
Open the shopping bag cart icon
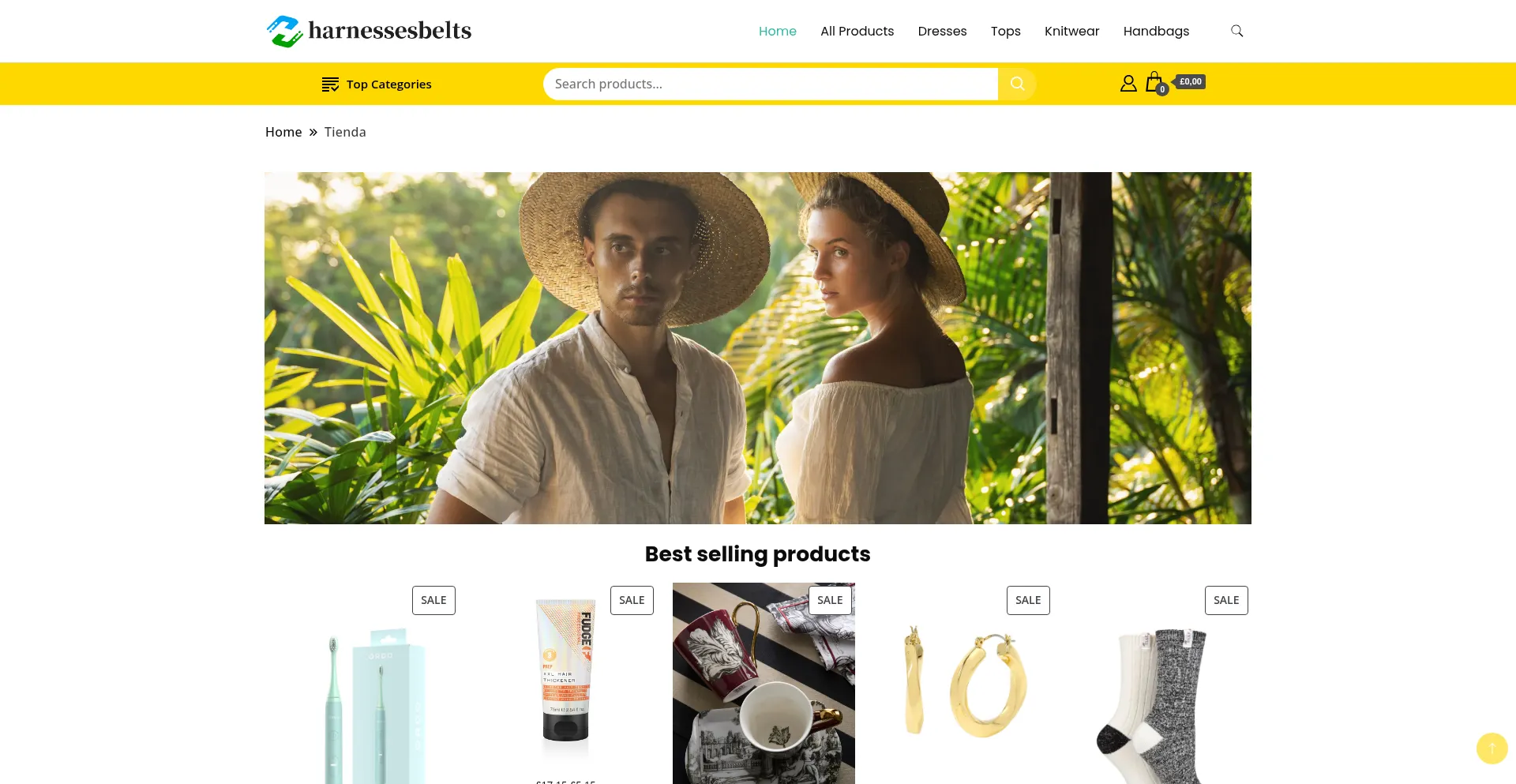click(x=1155, y=83)
